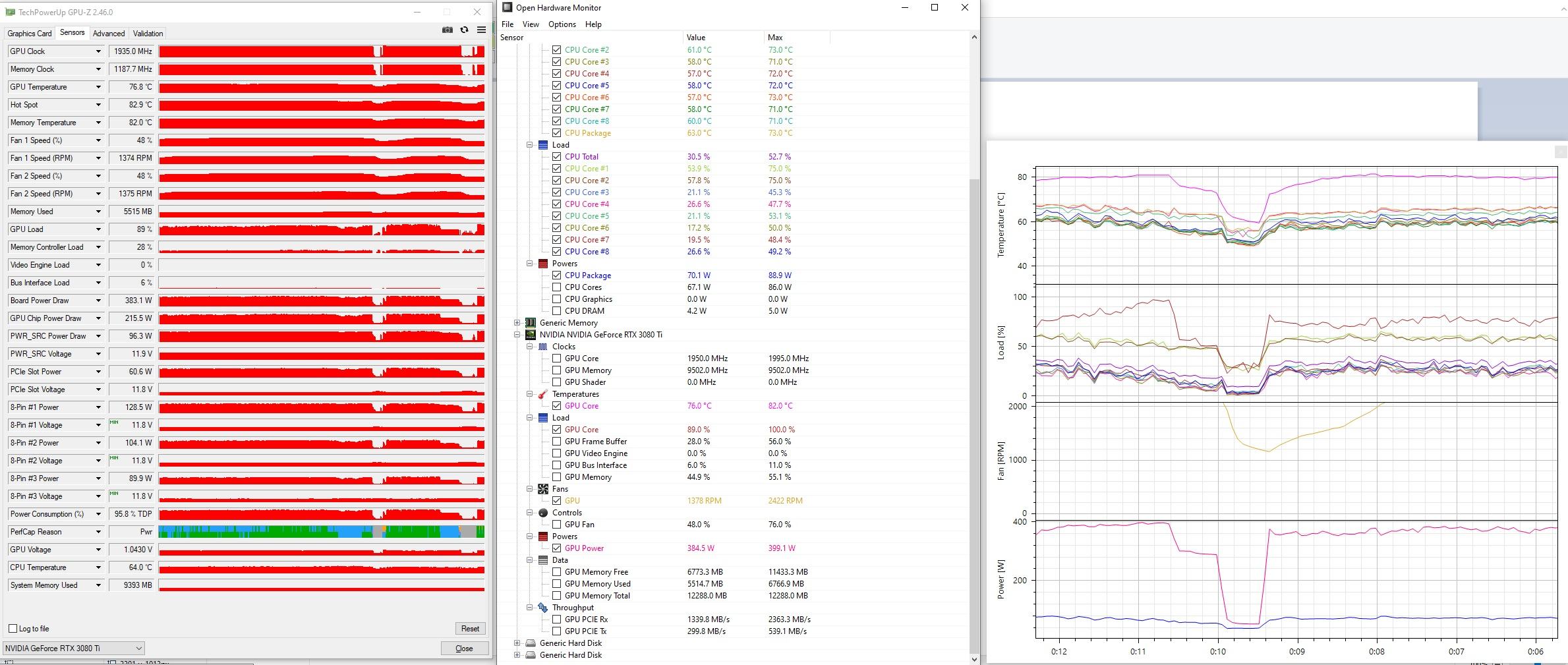Viewport: 1568px width, 665px height.
Task: Click the GPU Powers category icon
Action: 543,536
